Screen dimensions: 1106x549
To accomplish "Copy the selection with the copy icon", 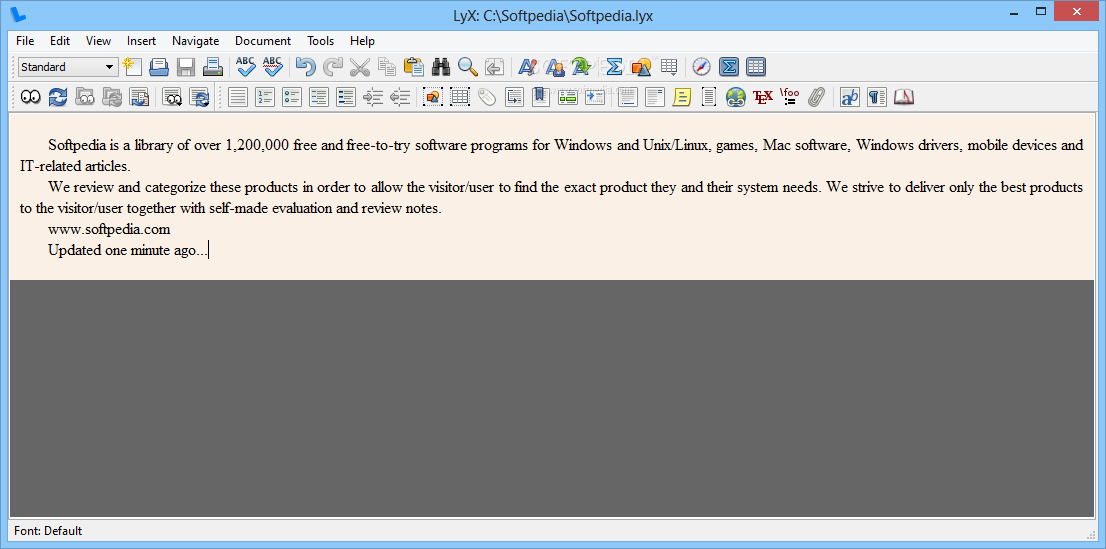I will point(387,67).
